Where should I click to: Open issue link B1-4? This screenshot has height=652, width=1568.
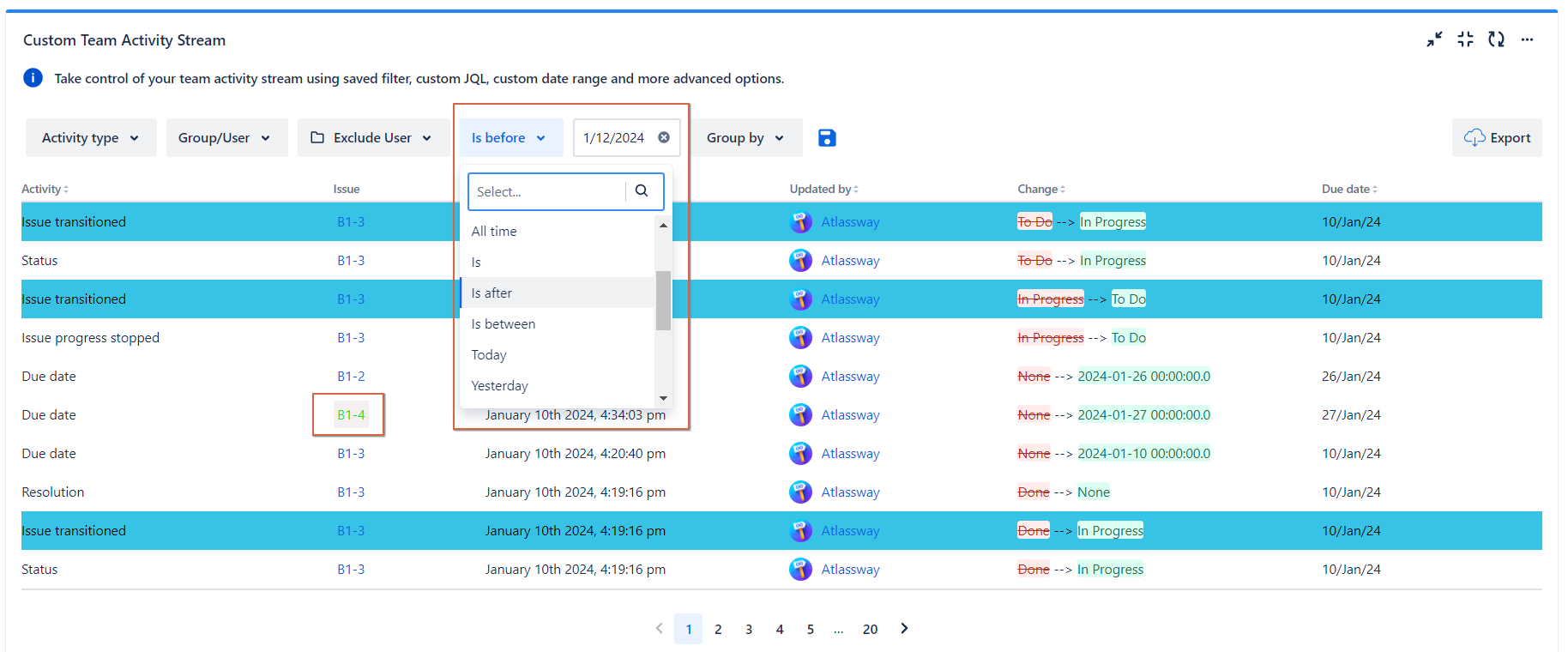[x=351, y=415]
